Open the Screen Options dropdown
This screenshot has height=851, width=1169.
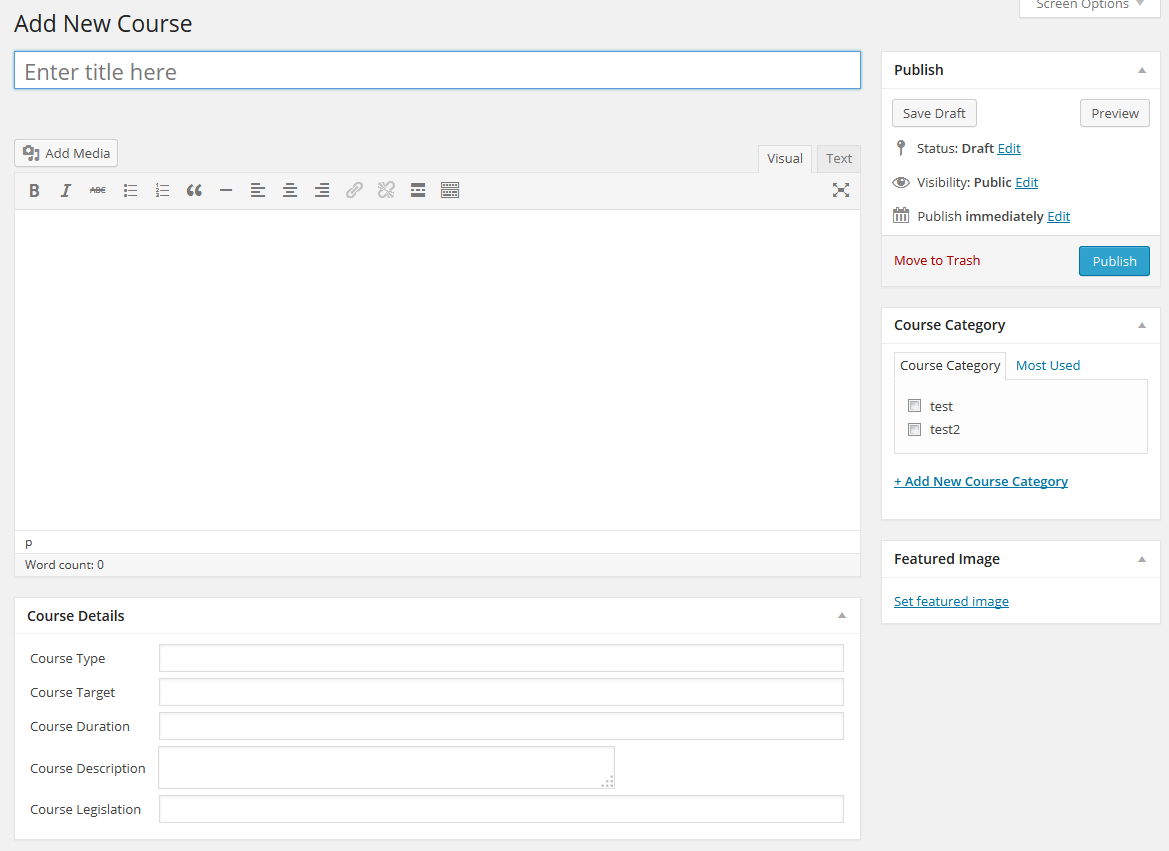(1090, 6)
